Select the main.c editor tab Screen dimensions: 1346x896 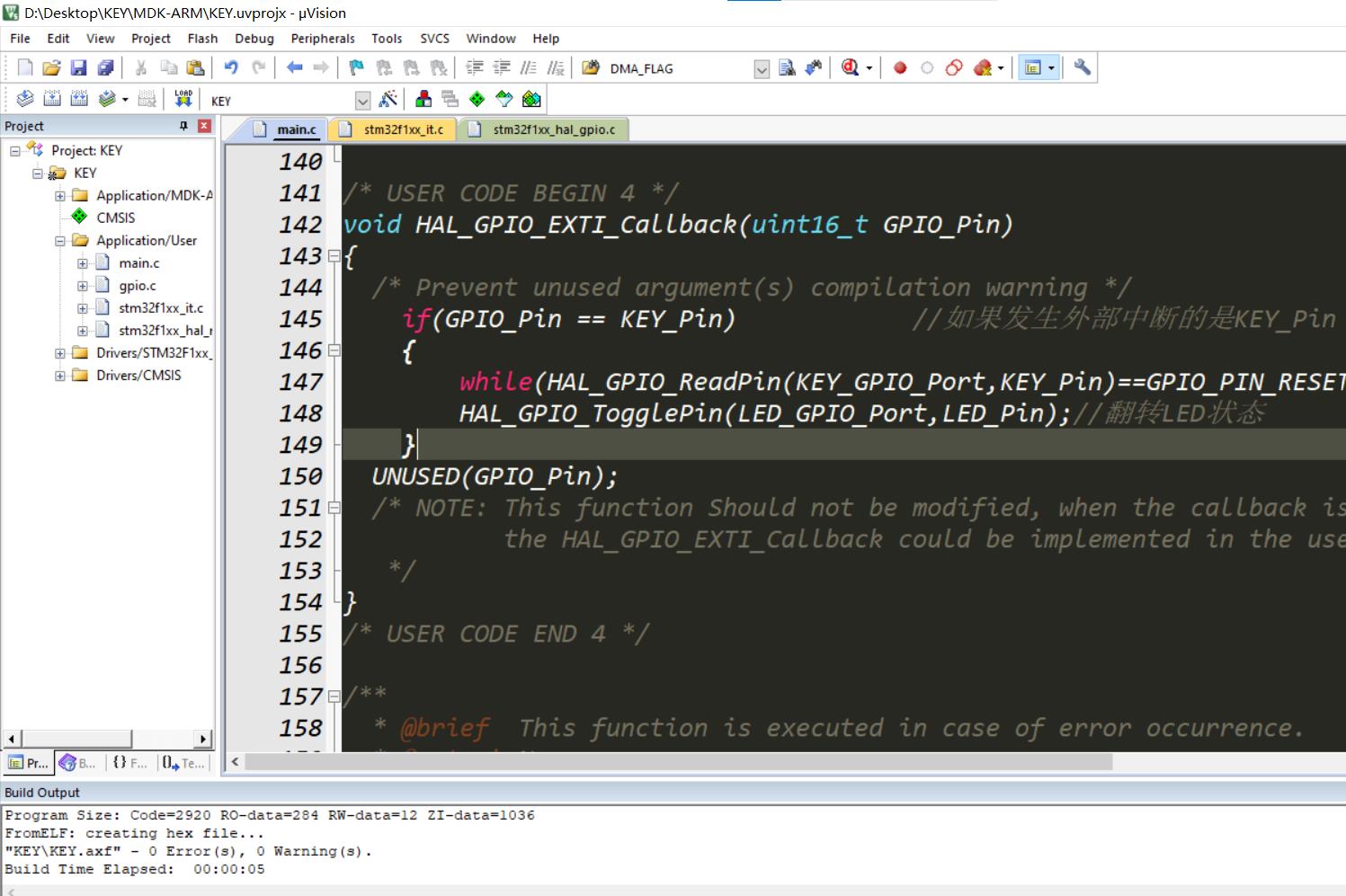286,129
